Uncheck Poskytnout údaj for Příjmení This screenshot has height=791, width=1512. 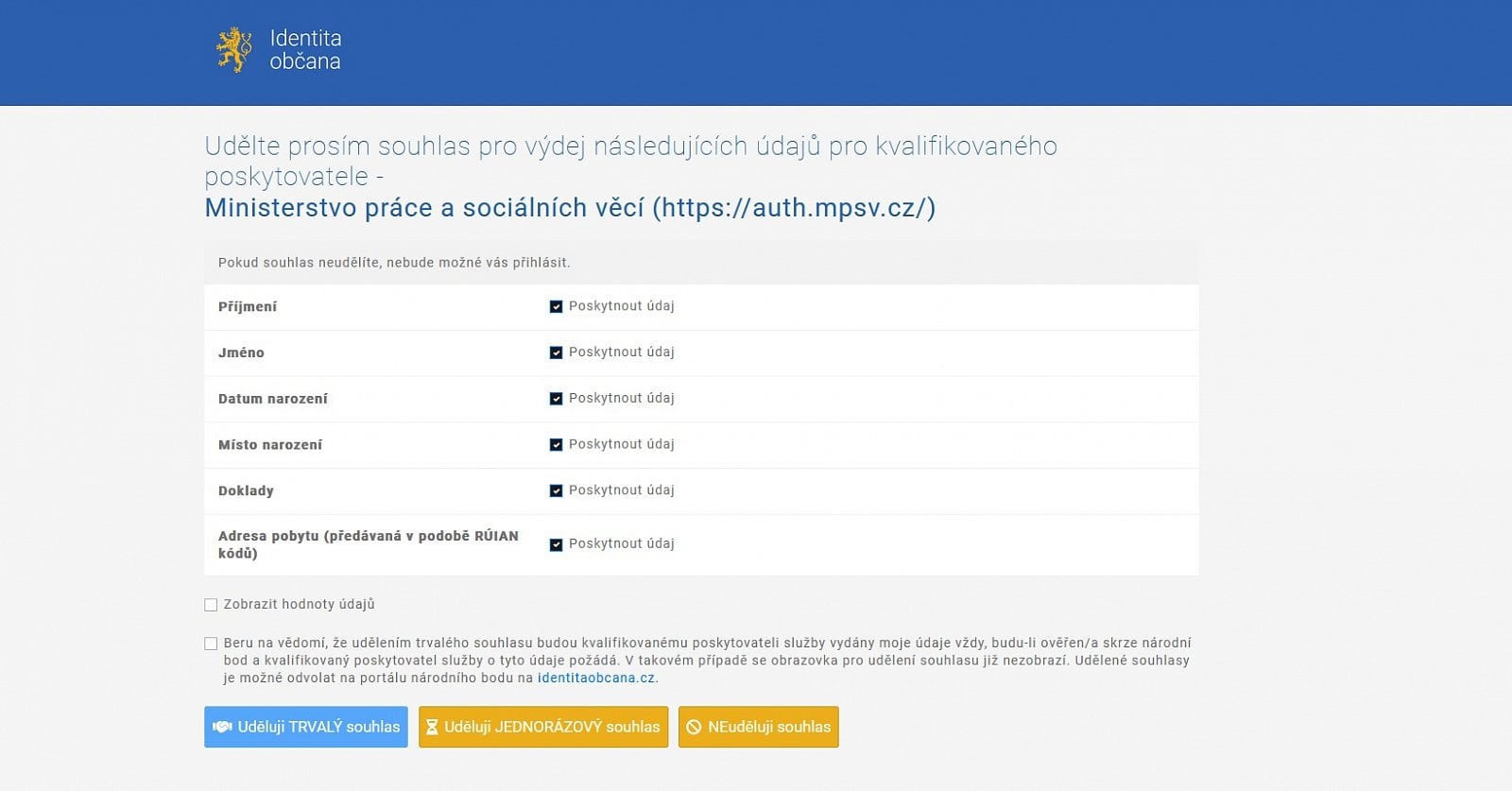[x=556, y=306]
